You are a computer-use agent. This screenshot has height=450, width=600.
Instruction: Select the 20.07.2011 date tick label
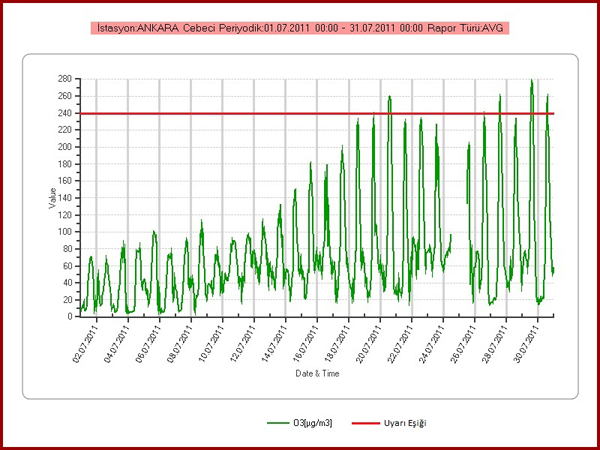(x=368, y=341)
